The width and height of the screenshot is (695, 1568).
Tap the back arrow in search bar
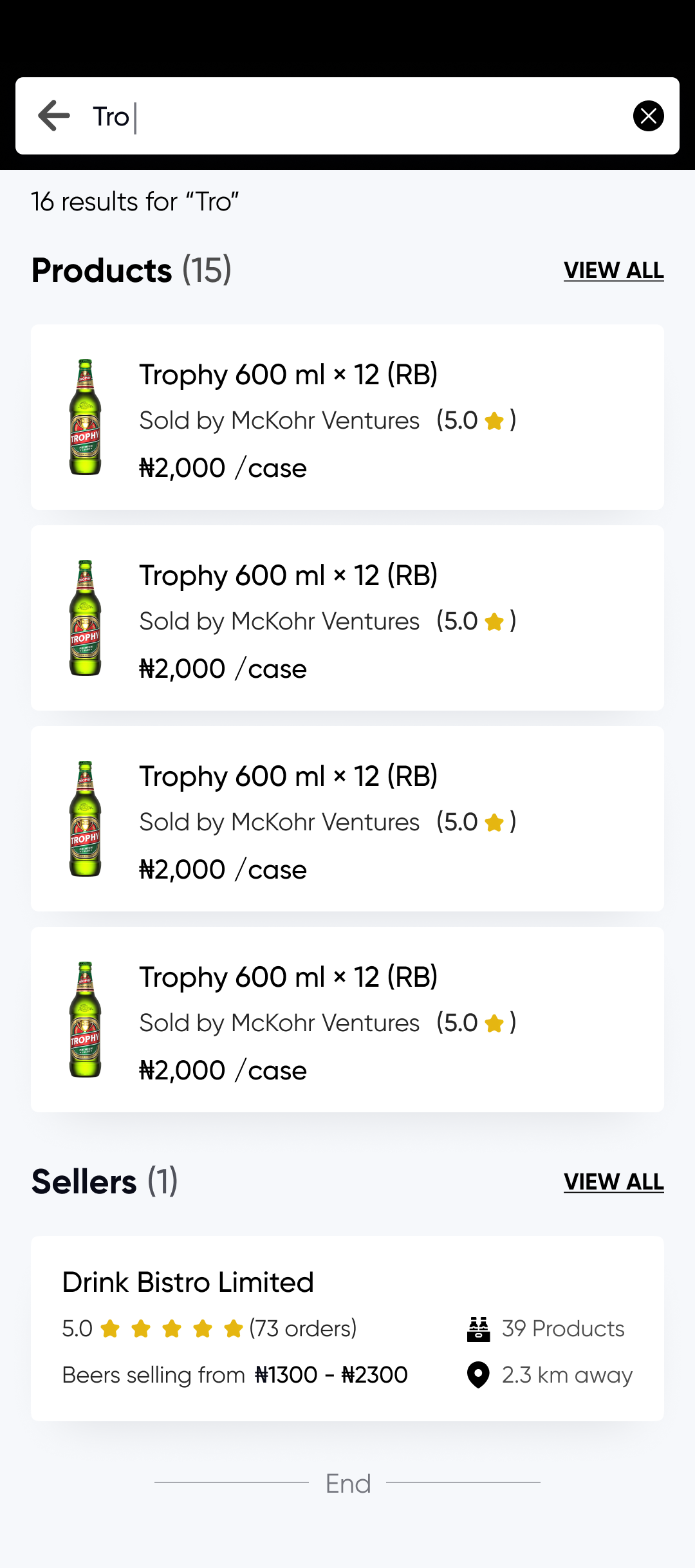point(54,116)
